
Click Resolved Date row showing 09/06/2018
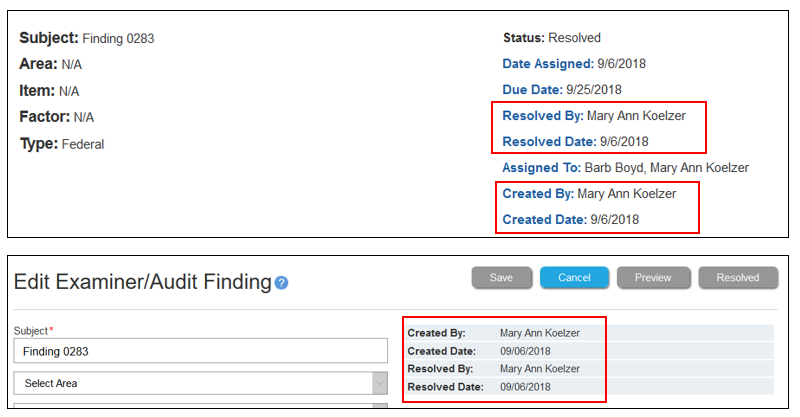pos(589,386)
